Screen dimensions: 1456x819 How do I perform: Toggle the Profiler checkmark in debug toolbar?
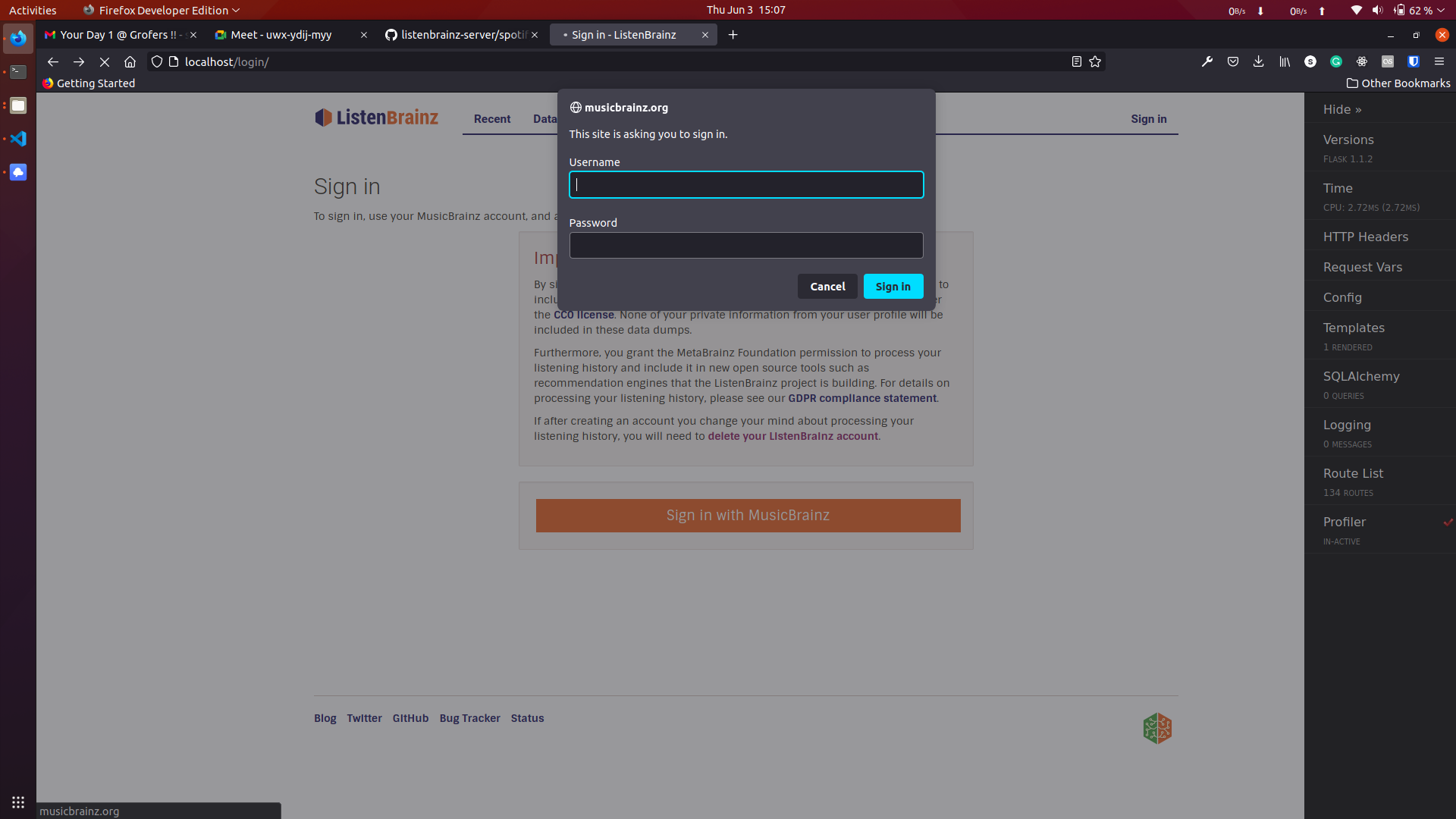click(x=1448, y=522)
